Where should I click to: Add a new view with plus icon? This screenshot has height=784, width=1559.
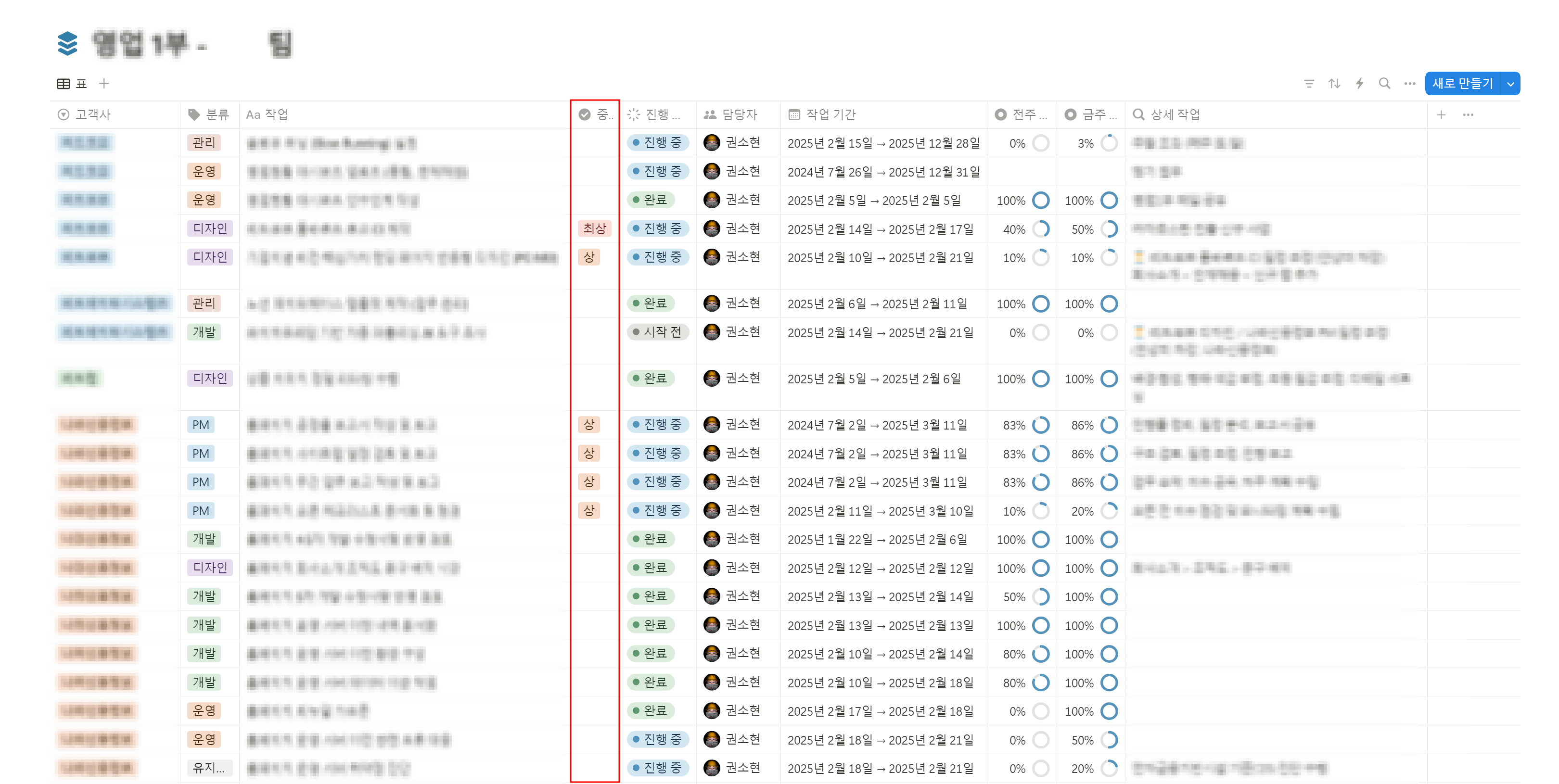pos(104,84)
